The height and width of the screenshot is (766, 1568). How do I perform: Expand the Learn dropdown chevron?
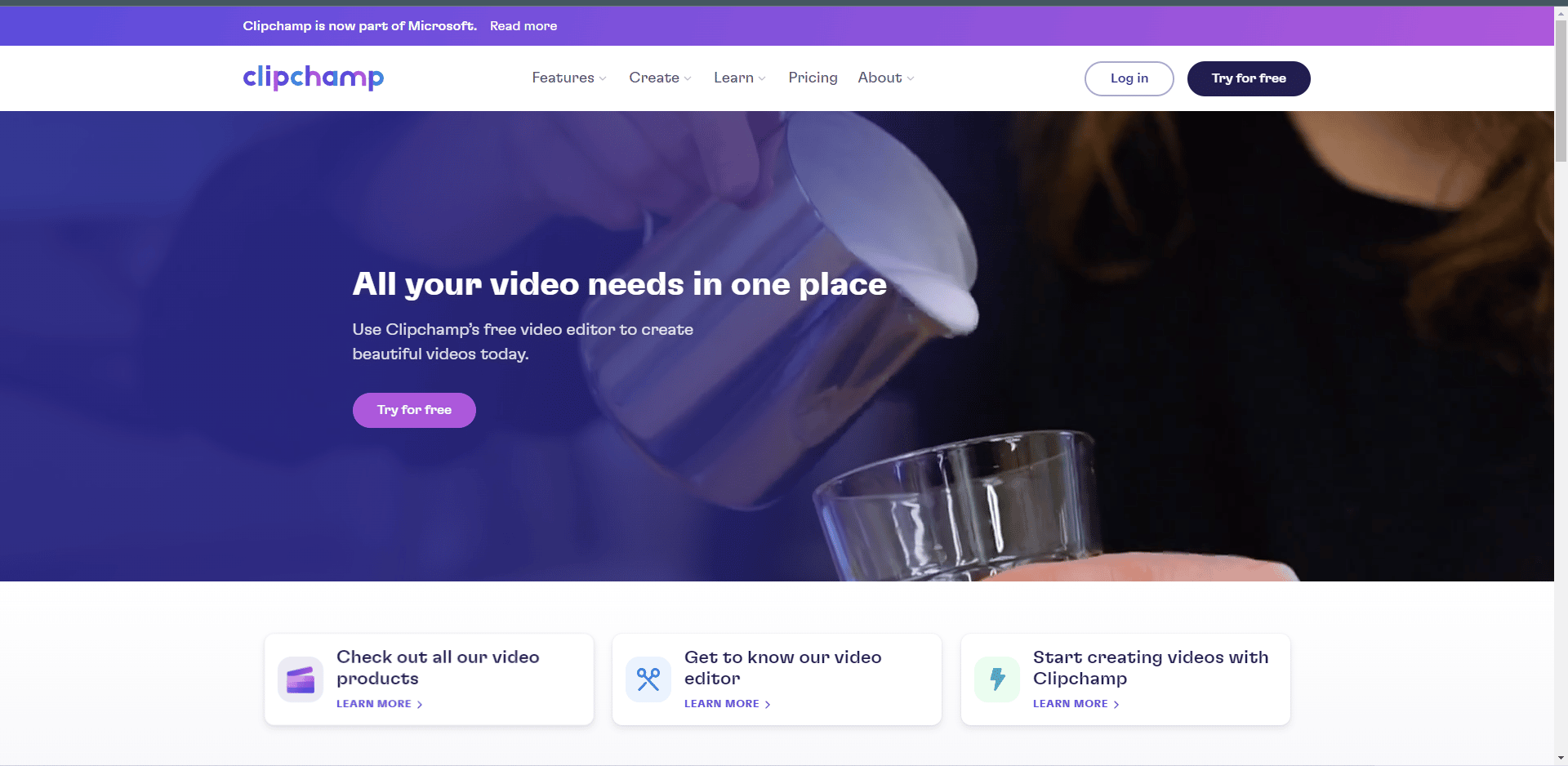[762, 78]
